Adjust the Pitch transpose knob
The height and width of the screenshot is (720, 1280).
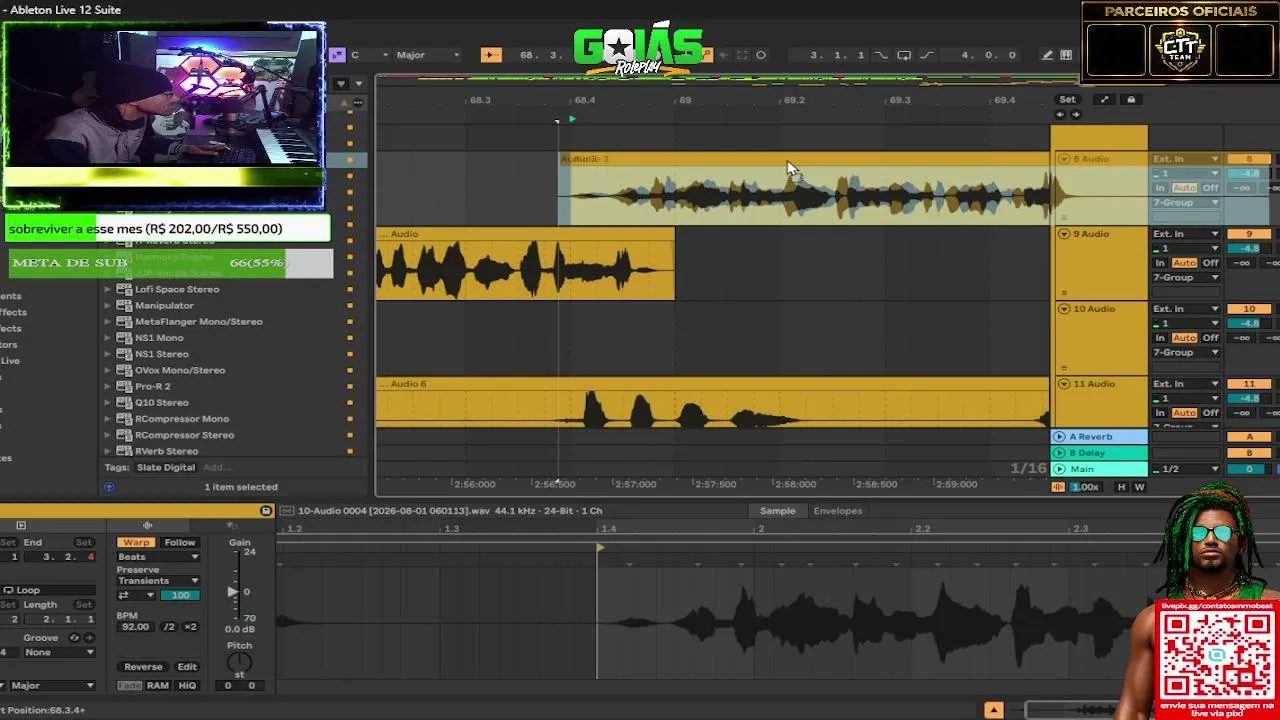pyautogui.click(x=239, y=664)
